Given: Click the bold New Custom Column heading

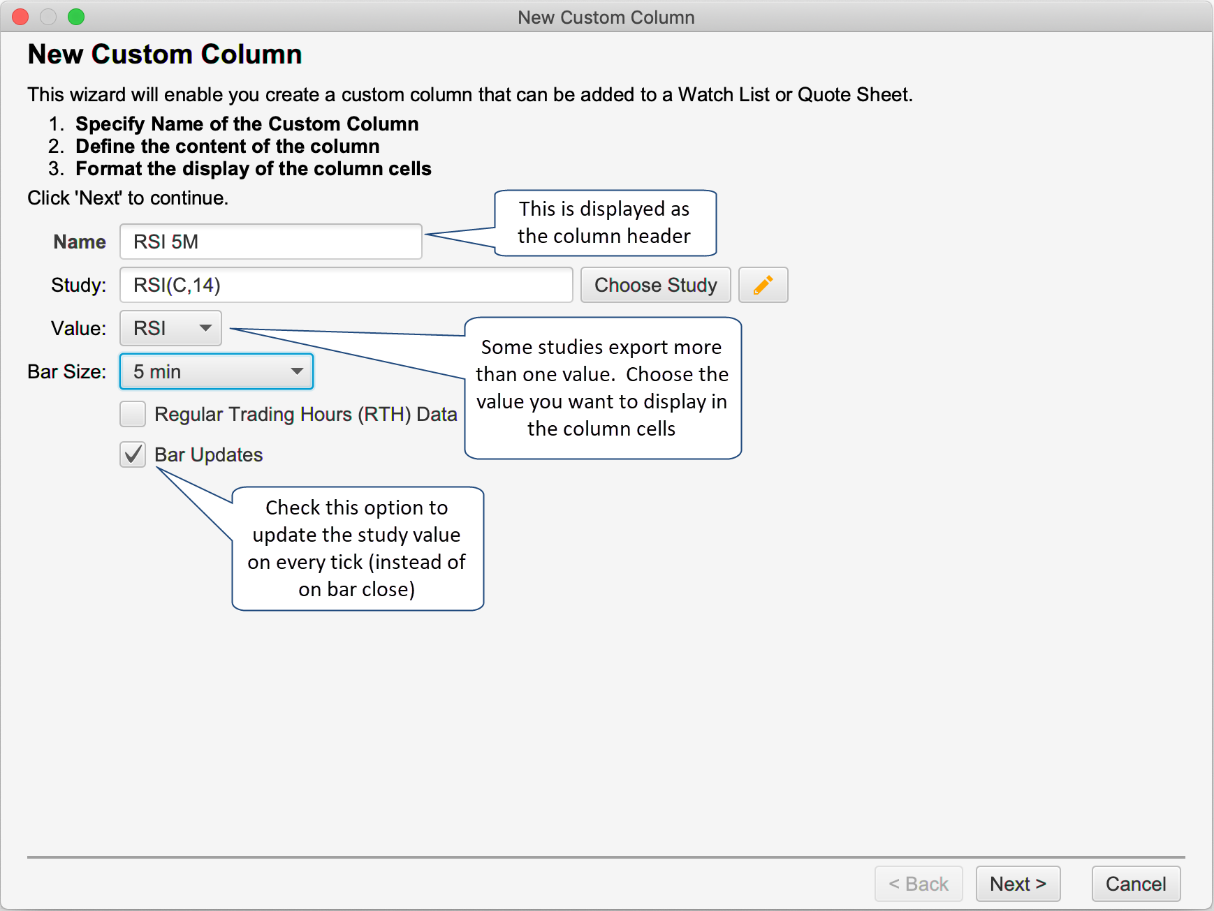Looking at the screenshot, I should [164, 54].
